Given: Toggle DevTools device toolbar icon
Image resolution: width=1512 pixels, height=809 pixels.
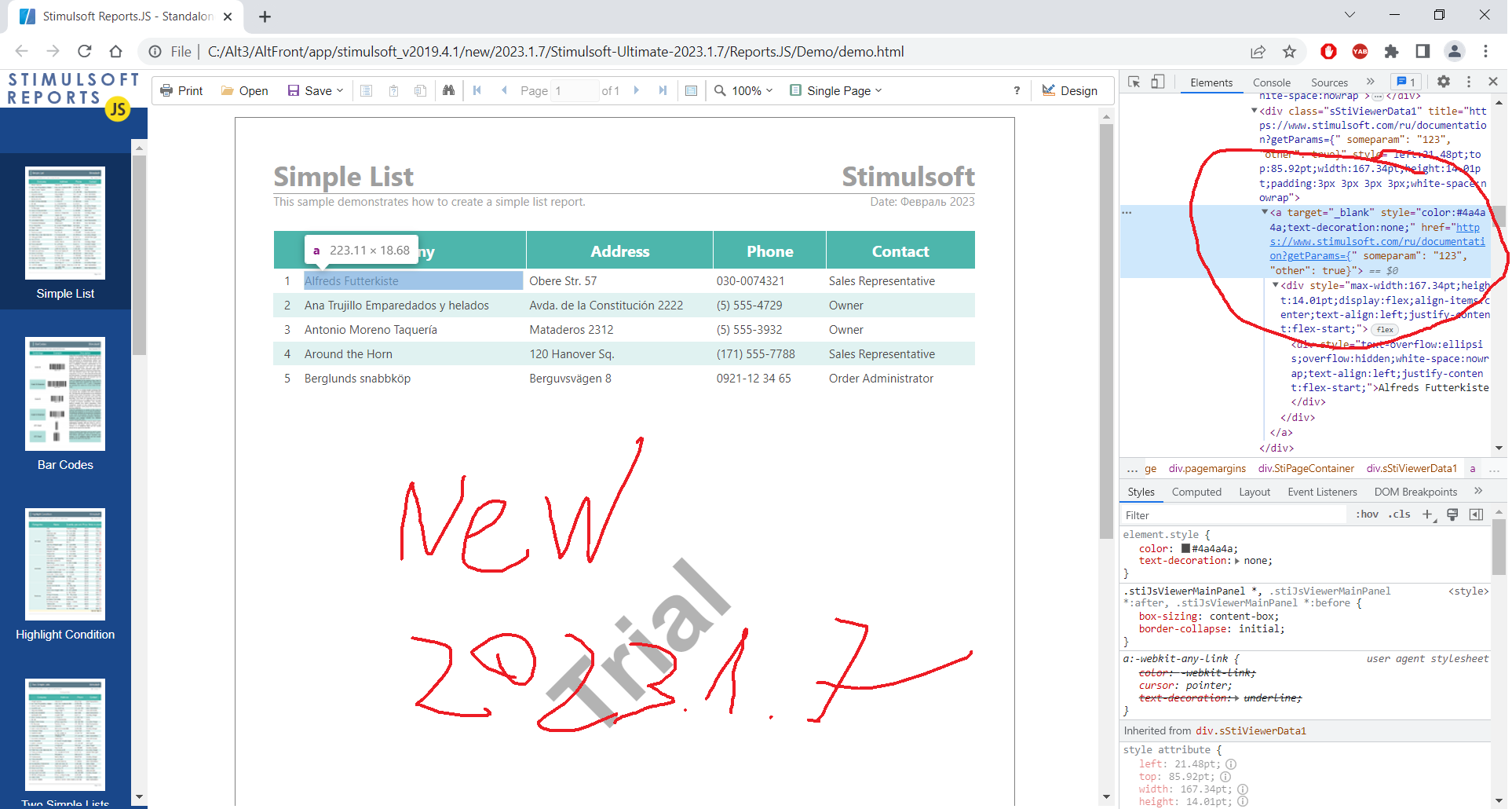Looking at the screenshot, I should tap(1158, 82).
